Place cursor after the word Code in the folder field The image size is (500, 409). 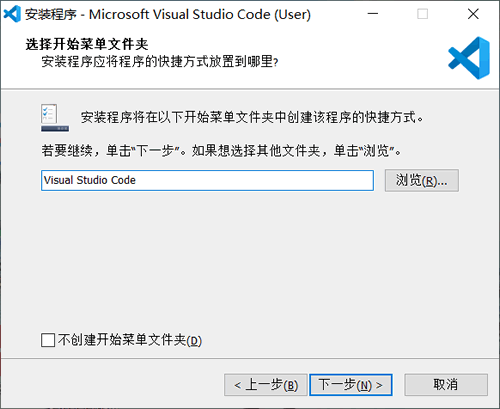(x=136, y=180)
